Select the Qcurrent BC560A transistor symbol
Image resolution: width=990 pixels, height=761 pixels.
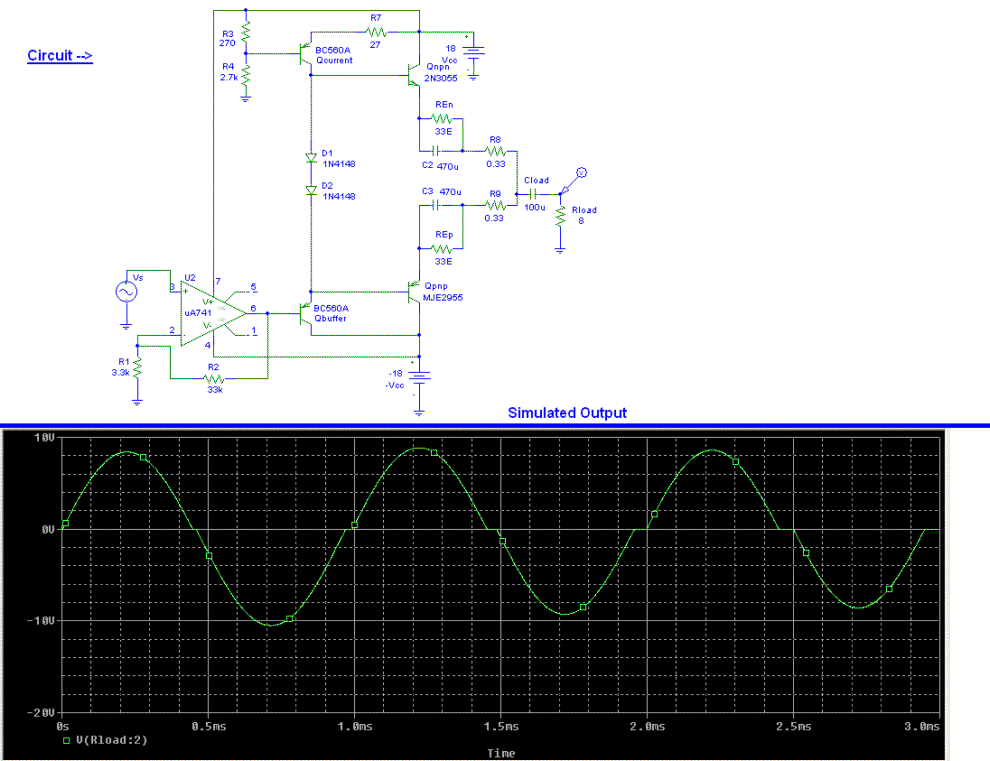305,54
